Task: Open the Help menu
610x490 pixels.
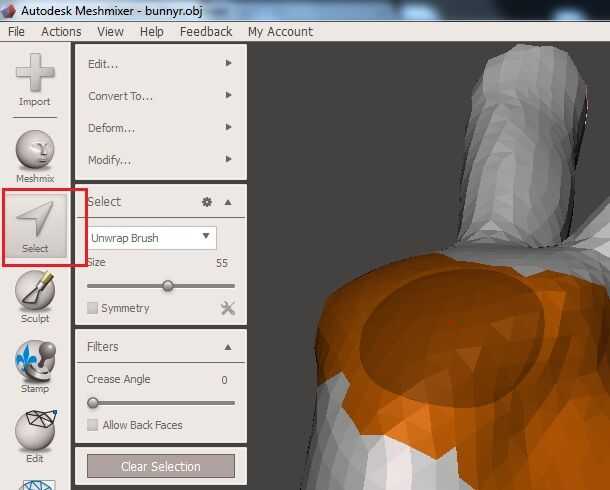Action: click(x=152, y=32)
